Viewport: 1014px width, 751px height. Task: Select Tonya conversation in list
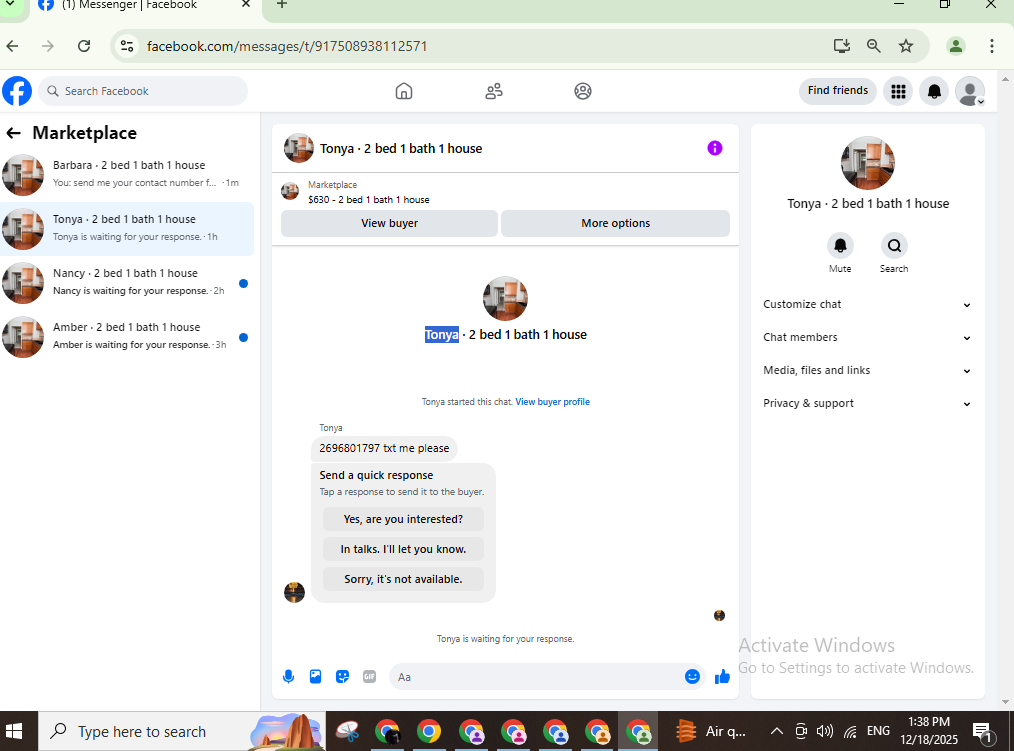[x=127, y=229]
